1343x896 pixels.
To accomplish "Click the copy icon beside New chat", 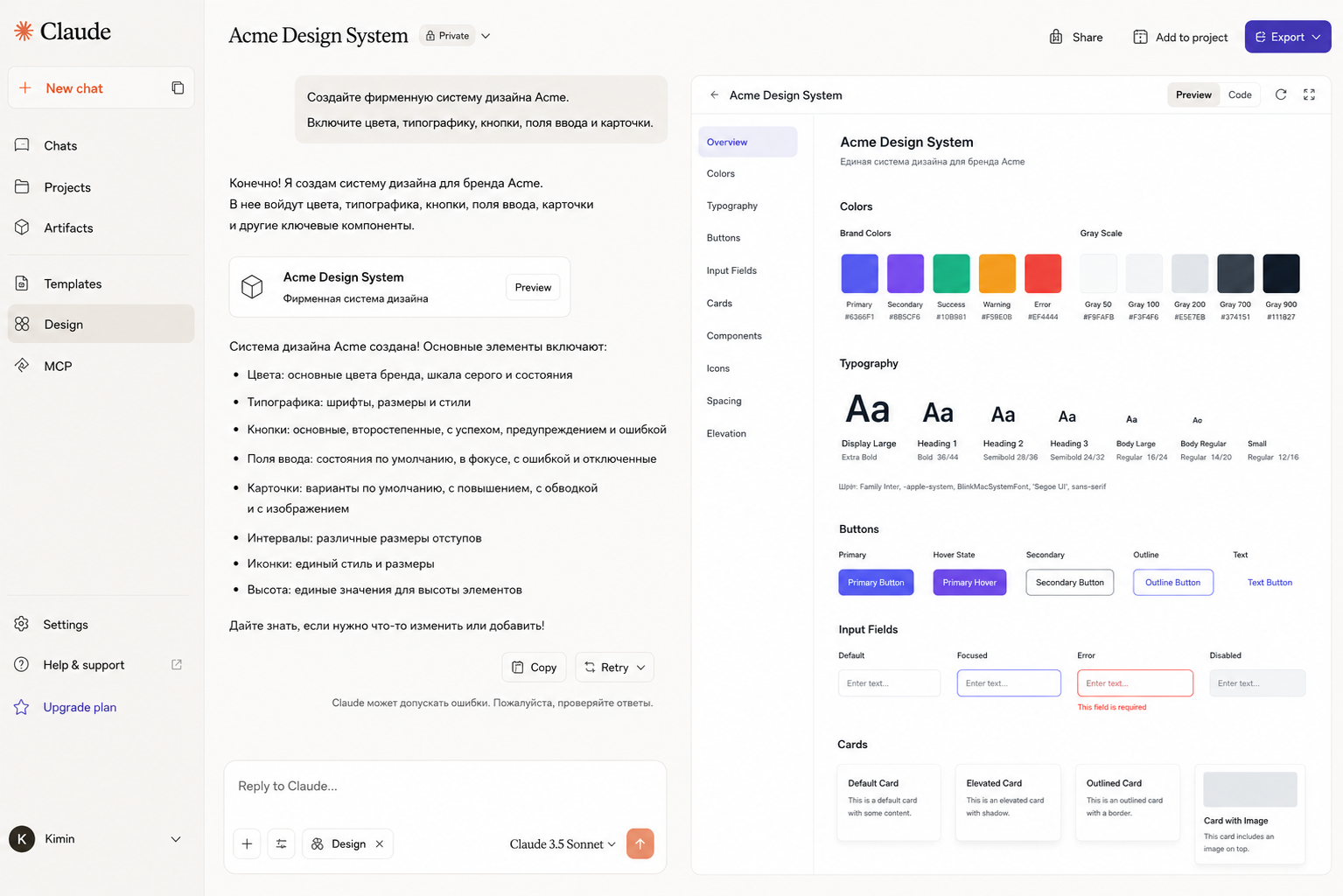I will coord(178,87).
